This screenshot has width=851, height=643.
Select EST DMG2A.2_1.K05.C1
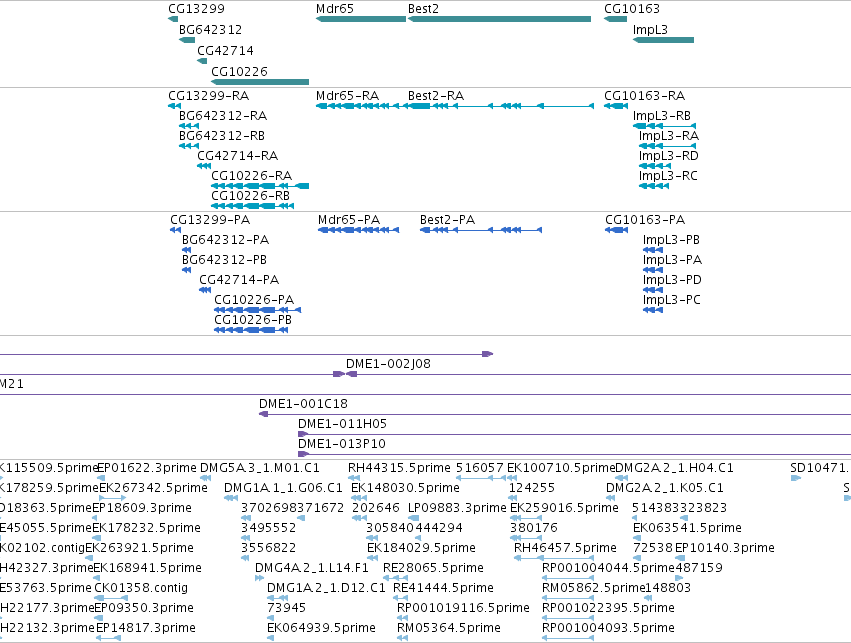coord(665,488)
